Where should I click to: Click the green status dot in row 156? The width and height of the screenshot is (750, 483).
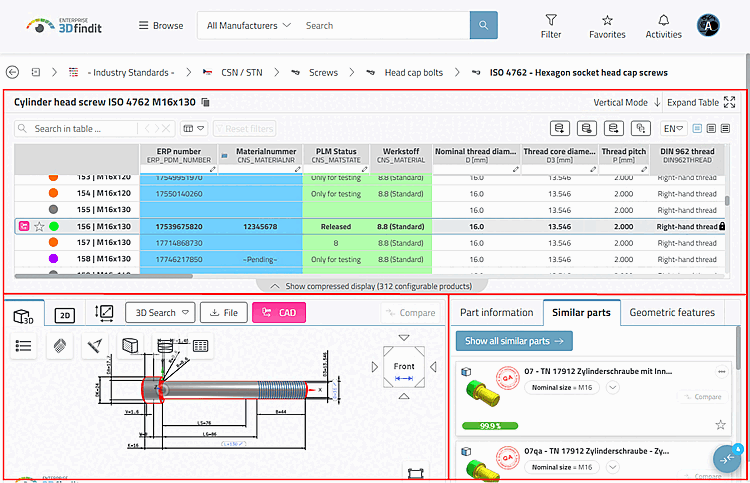(x=54, y=226)
